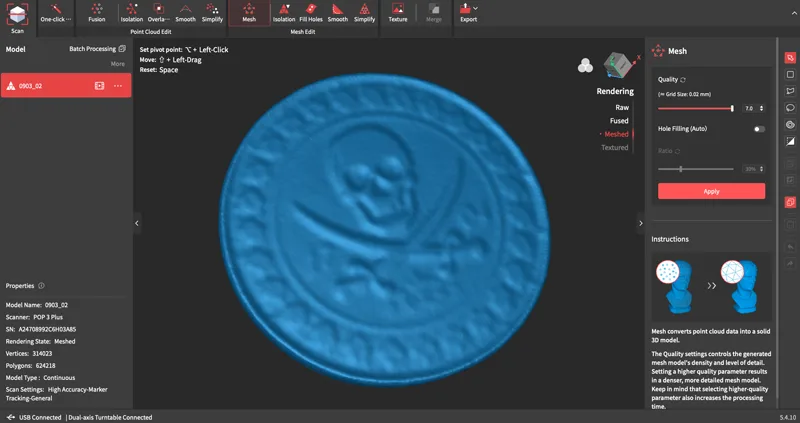Click the invert selection icon
This screenshot has width=800, height=423.
[x=790, y=141]
